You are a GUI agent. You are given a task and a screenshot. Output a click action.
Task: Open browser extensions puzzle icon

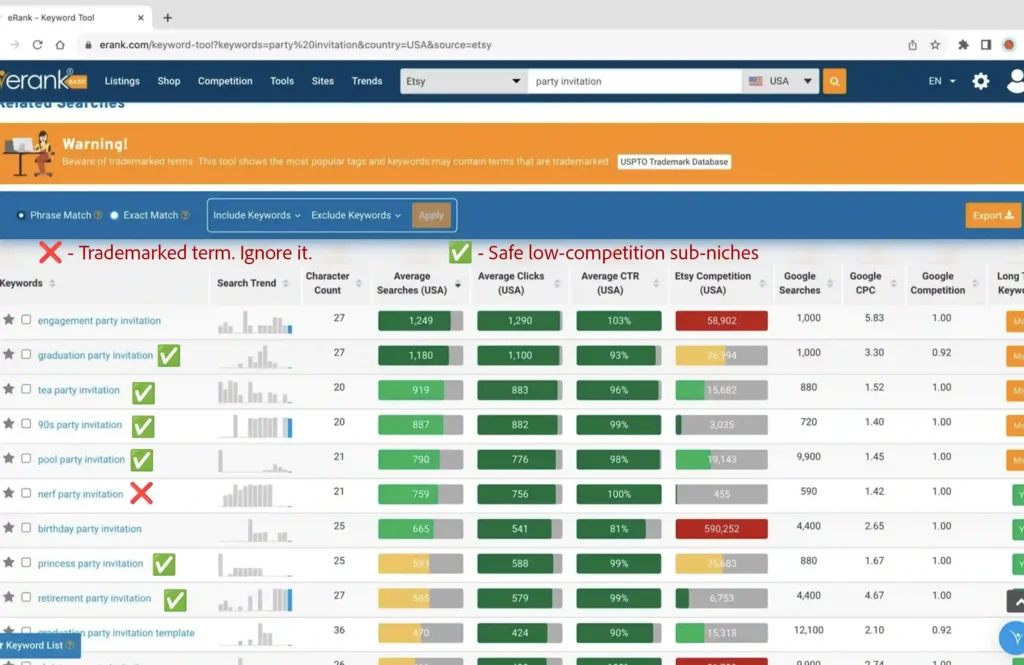(963, 45)
